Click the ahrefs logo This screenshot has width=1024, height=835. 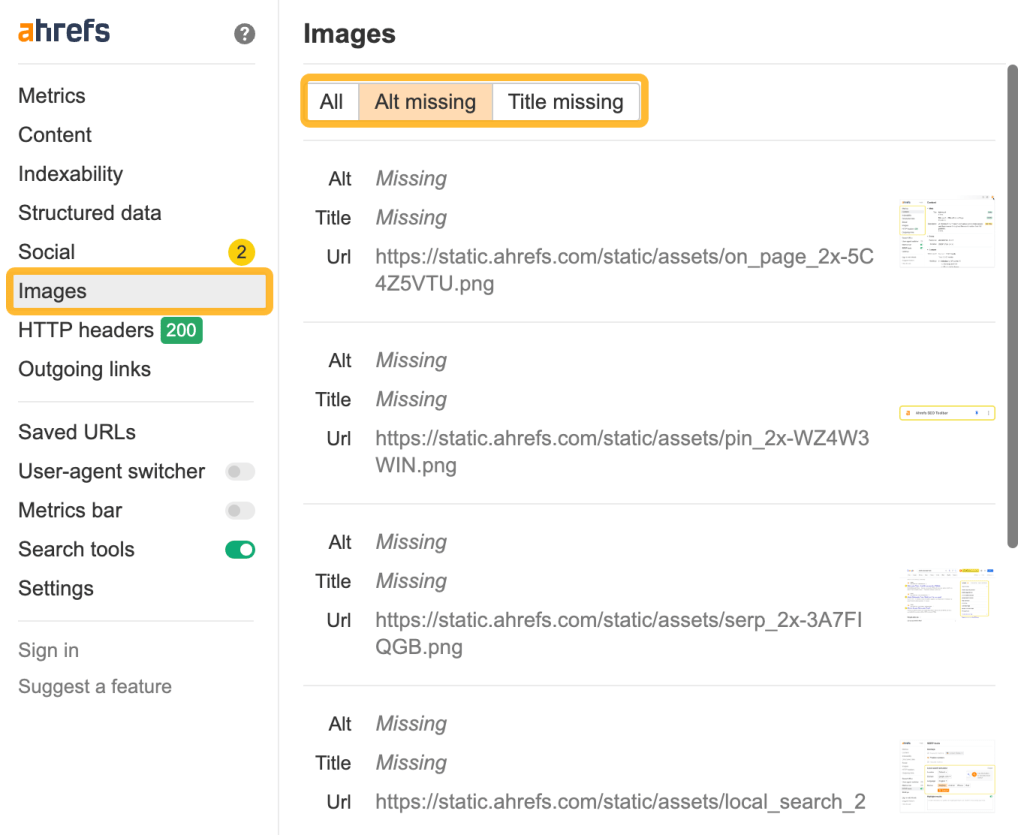click(x=62, y=31)
